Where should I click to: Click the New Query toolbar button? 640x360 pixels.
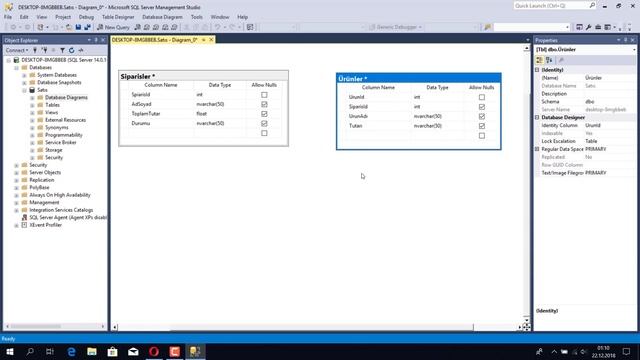pos(113,27)
